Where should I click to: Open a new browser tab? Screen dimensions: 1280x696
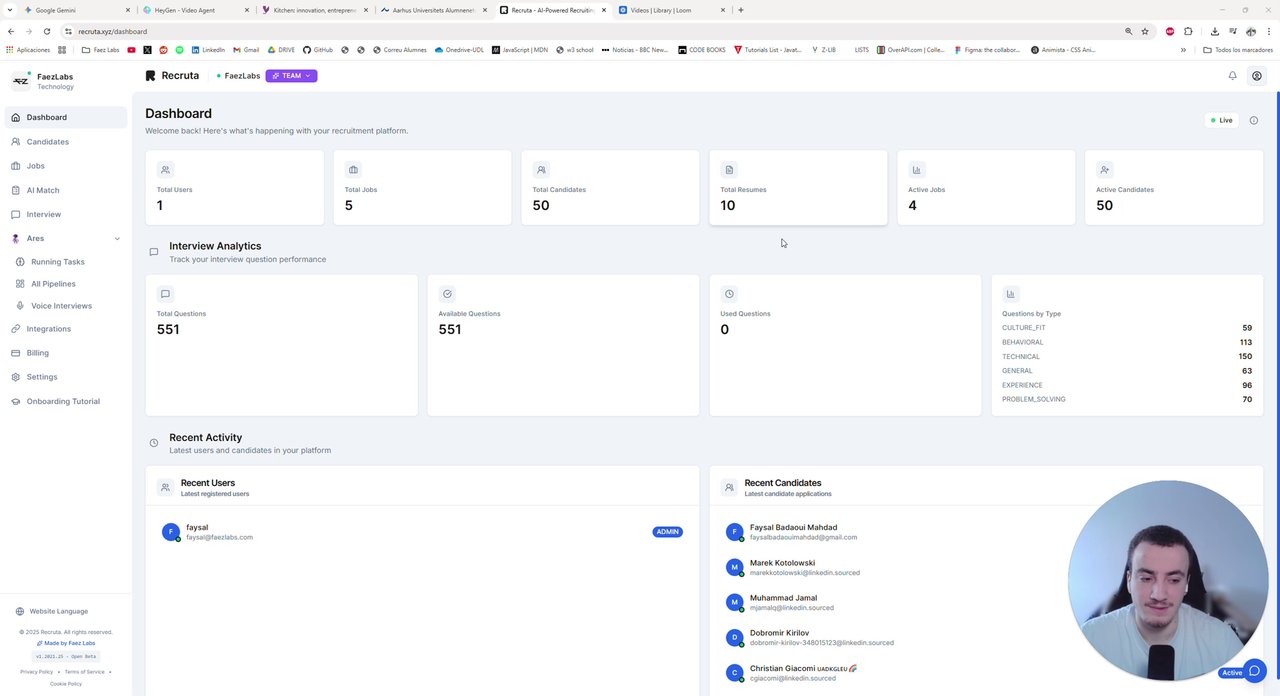pos(741,10)
